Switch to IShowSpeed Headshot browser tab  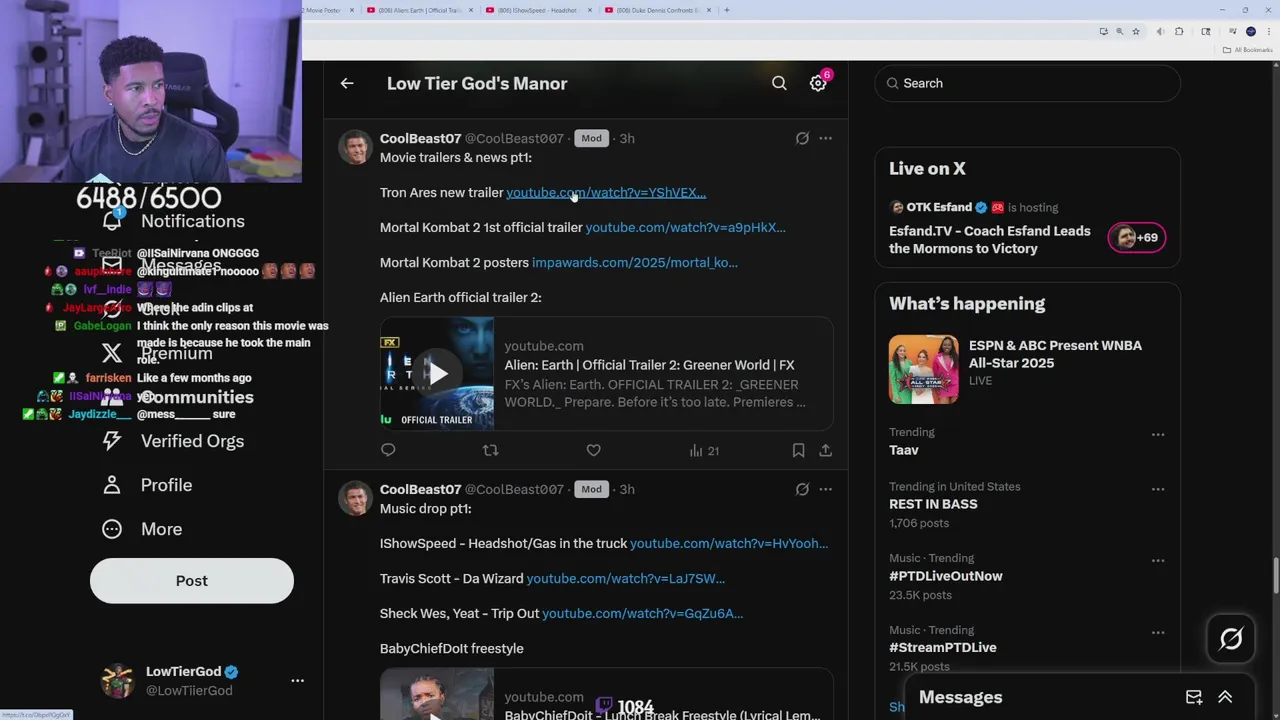(x=538, y=10)
